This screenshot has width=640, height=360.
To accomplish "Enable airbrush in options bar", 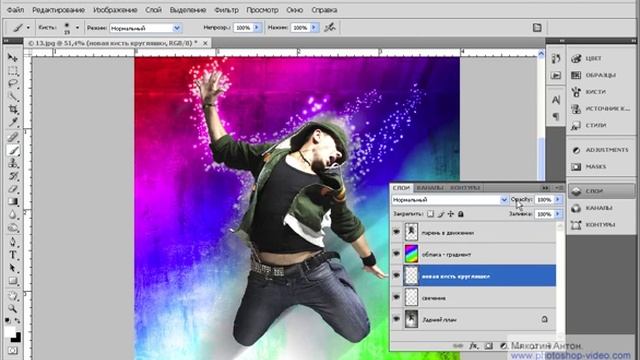I will 330,28.
